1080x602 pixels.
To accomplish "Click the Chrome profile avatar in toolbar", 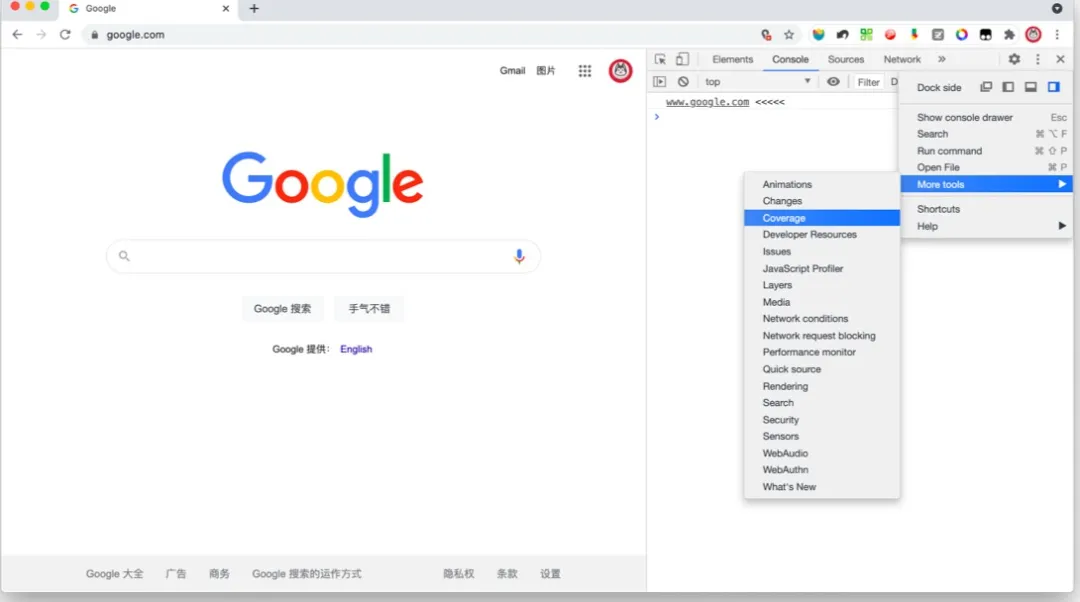I will 1033,34.
